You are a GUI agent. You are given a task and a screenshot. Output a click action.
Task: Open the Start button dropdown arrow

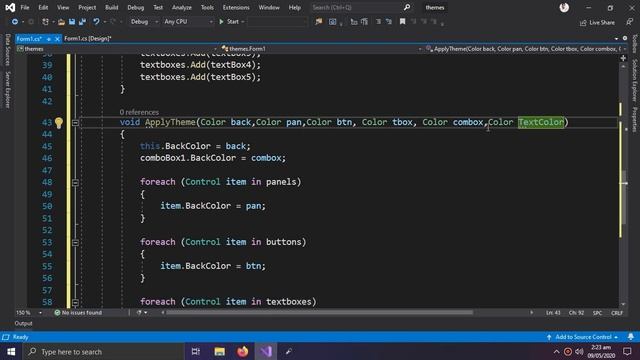243,22
